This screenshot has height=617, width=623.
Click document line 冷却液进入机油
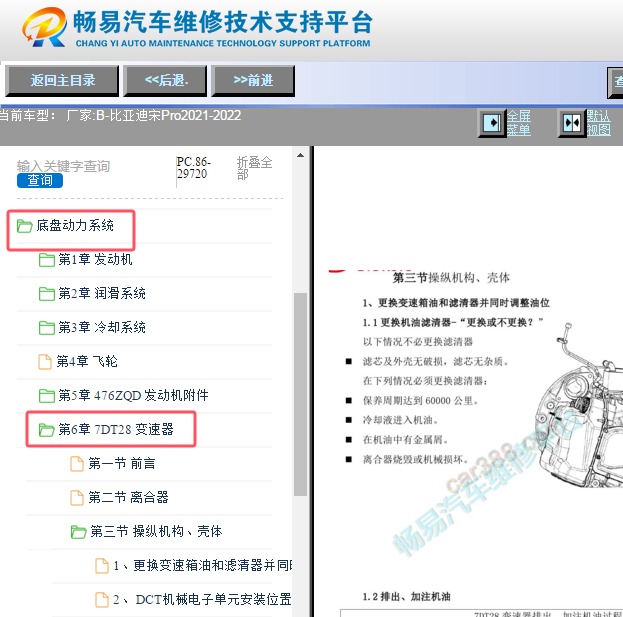(x=400, y=420)
